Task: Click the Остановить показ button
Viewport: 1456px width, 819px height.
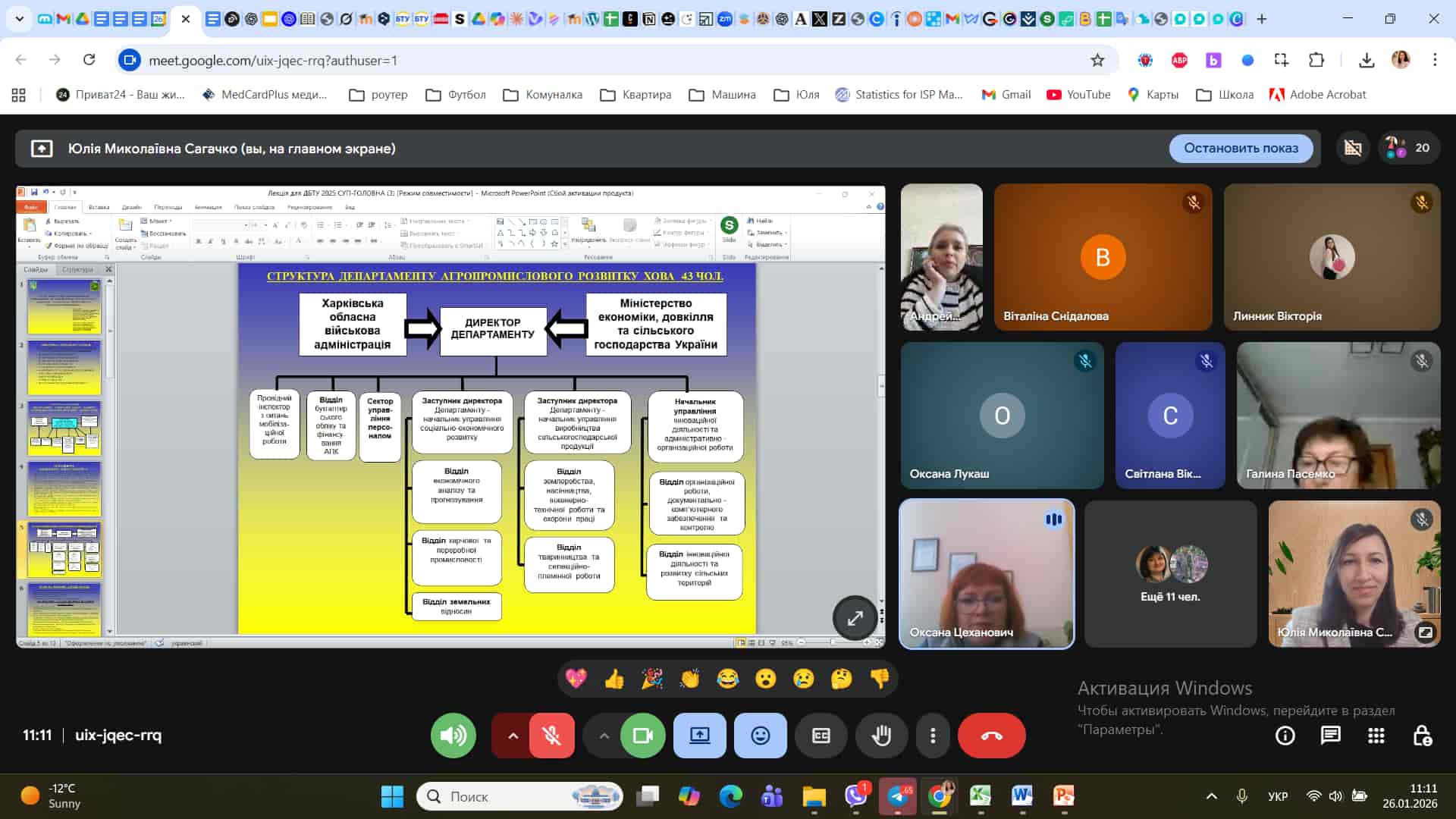Action: coord(1241,148)
